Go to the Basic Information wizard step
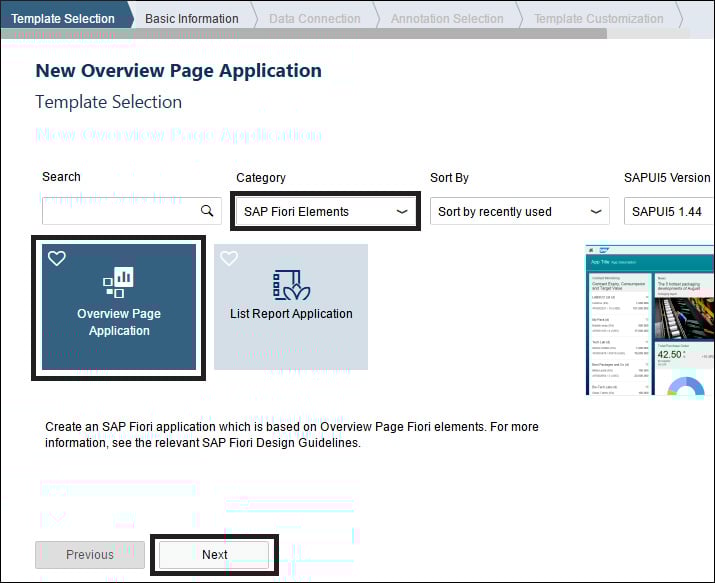Image resolution: width=715 pixels, height=583 pixels. click(192, 19)
